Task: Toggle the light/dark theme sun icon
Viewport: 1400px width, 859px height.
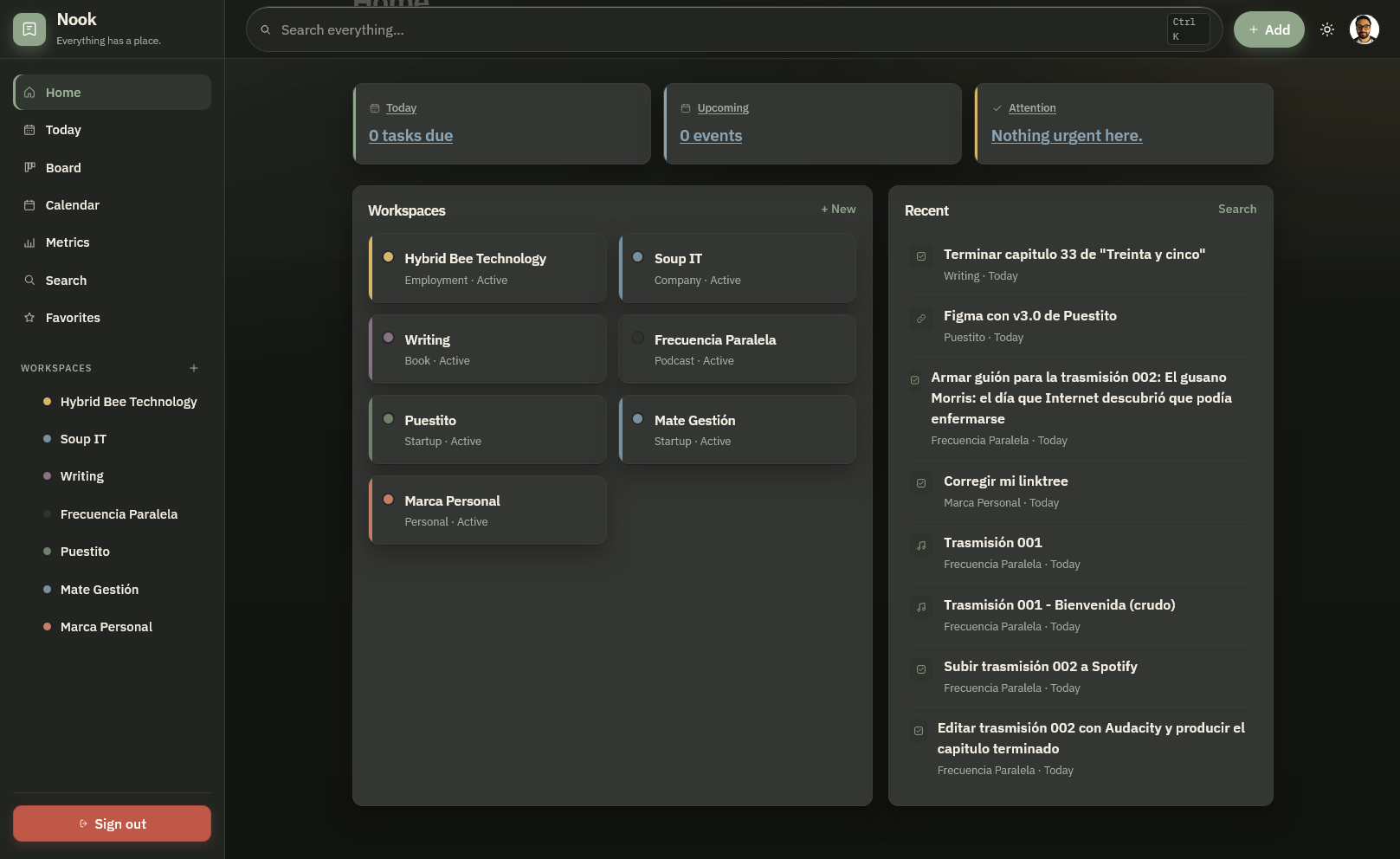Action: coord(1327,29)
